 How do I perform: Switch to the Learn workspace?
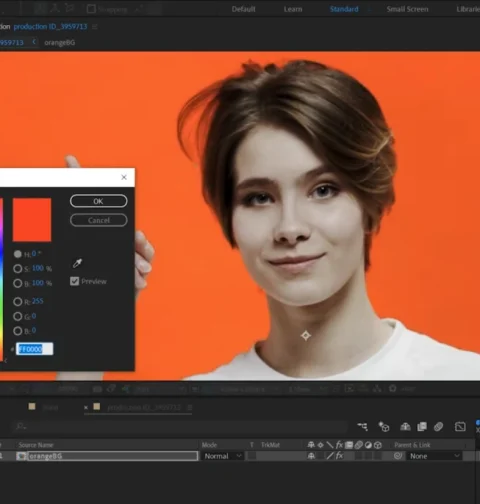[293, 9]
